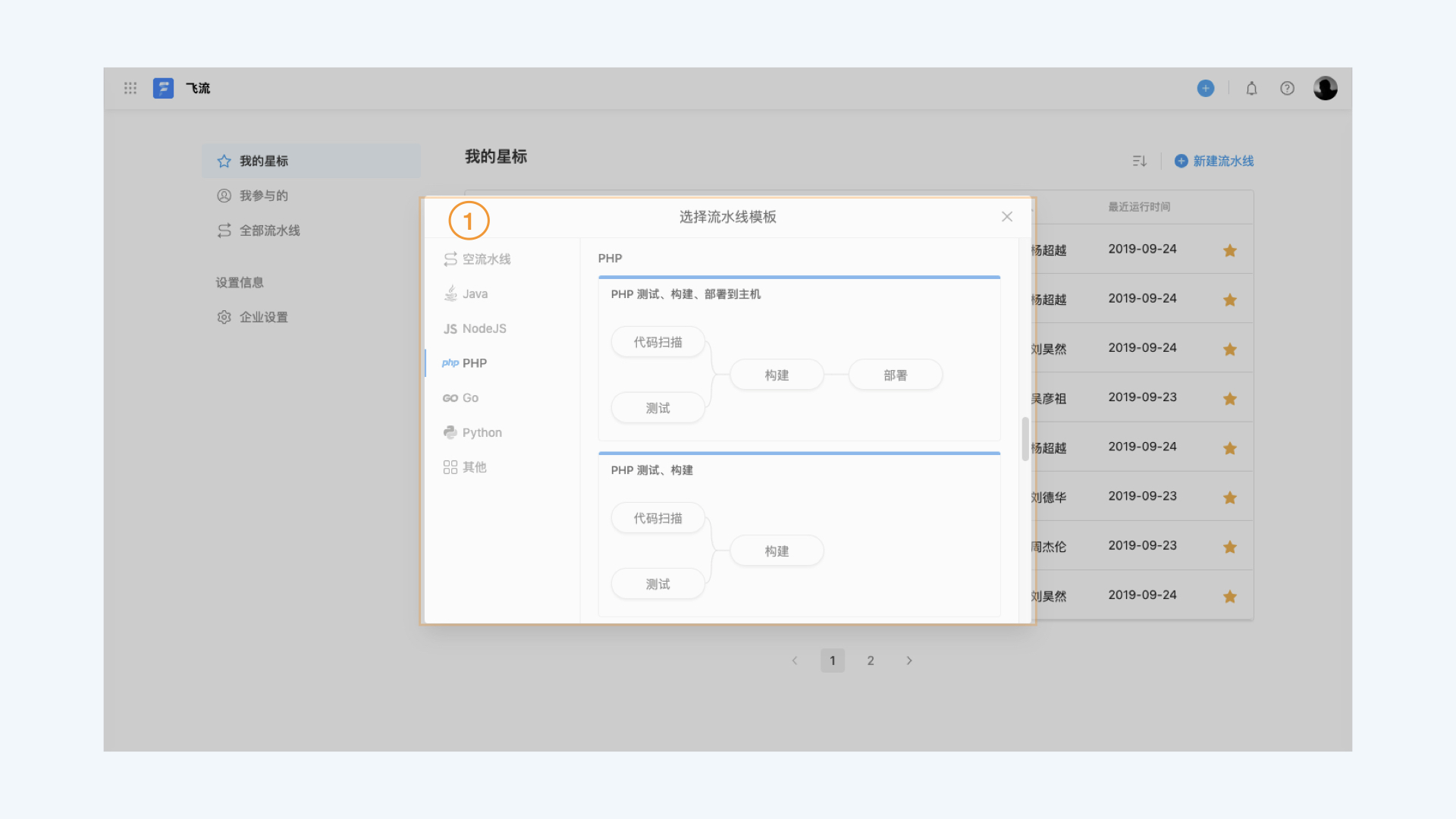Go to next page arrow
Screen dimensions: 1456x819
coord(909,661)
